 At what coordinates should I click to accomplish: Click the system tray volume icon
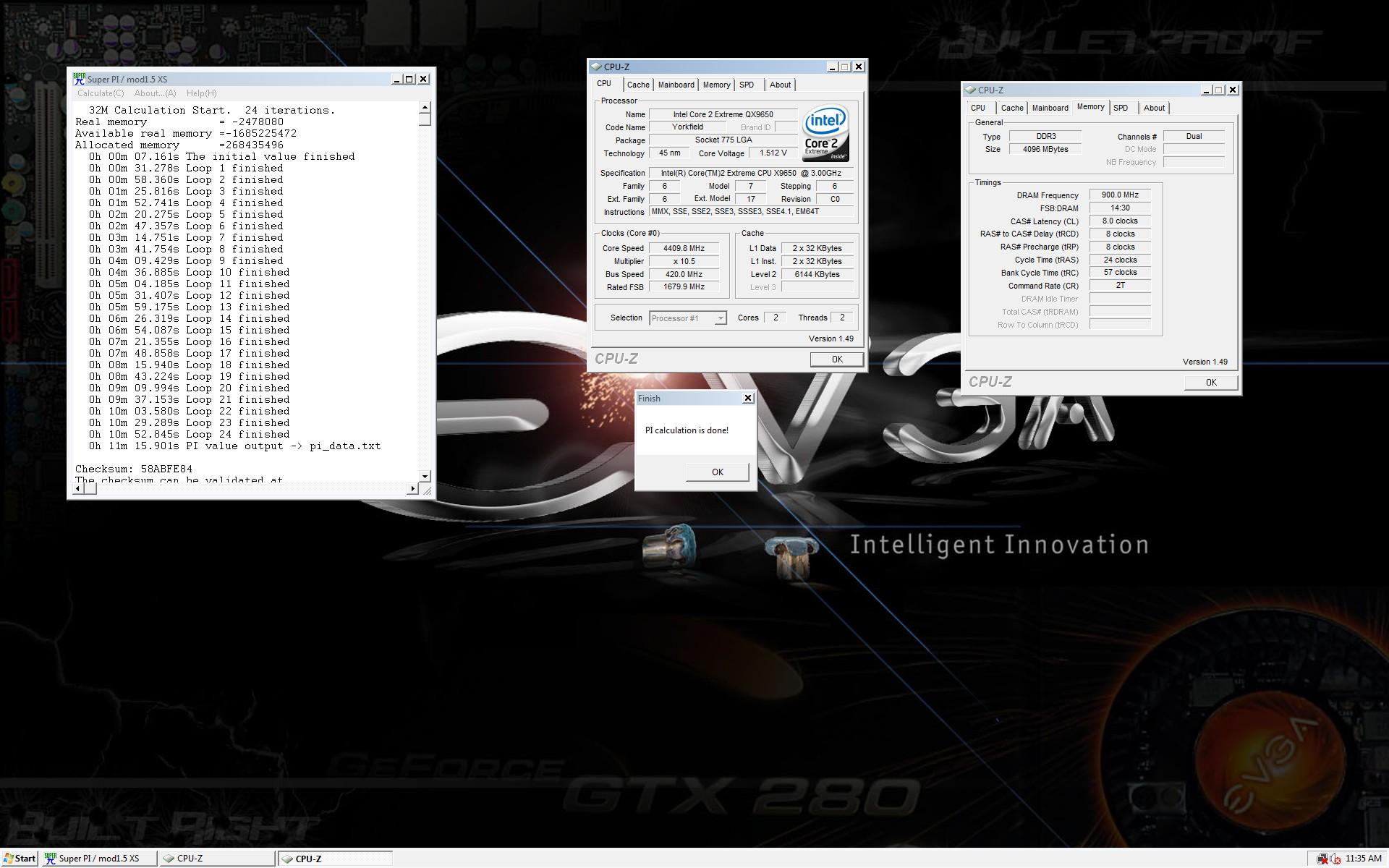pyautogui.click(x=1334, y=859)
